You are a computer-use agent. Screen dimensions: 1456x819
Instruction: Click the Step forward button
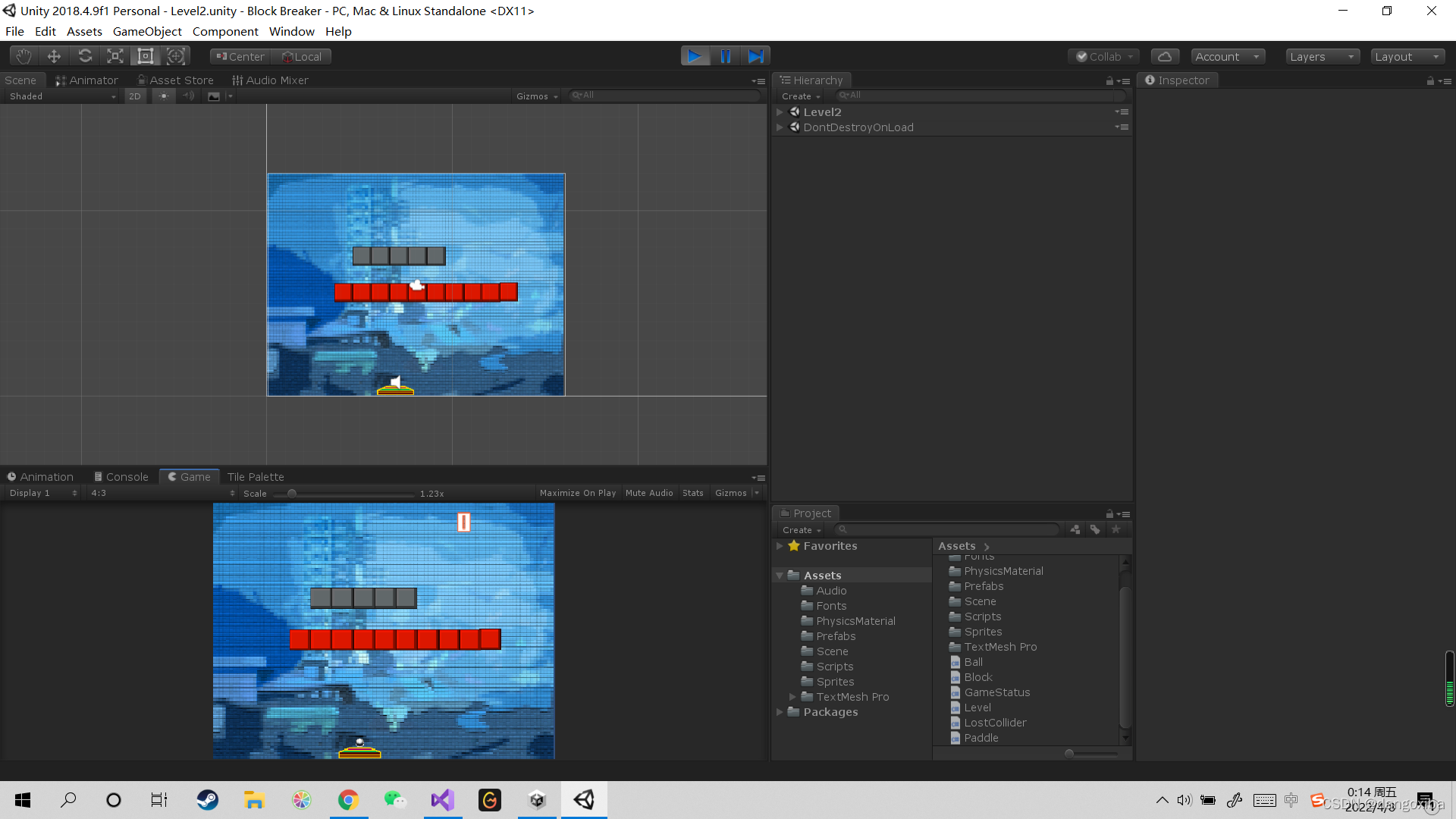point(756,56)
